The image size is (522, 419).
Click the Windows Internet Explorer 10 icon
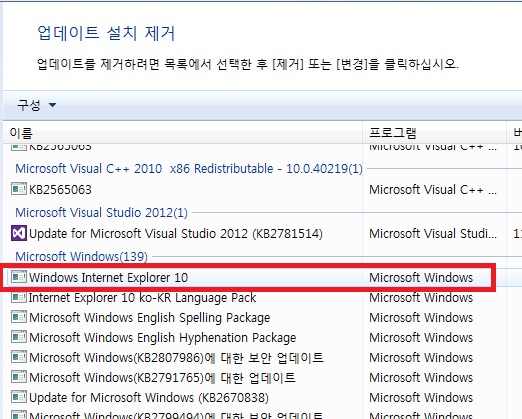pyautogui.click(x=18, y=277)
